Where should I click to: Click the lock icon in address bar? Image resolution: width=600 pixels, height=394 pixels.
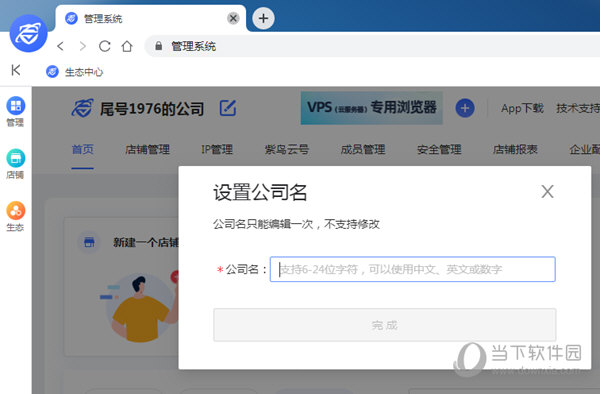tap(158, 46)
